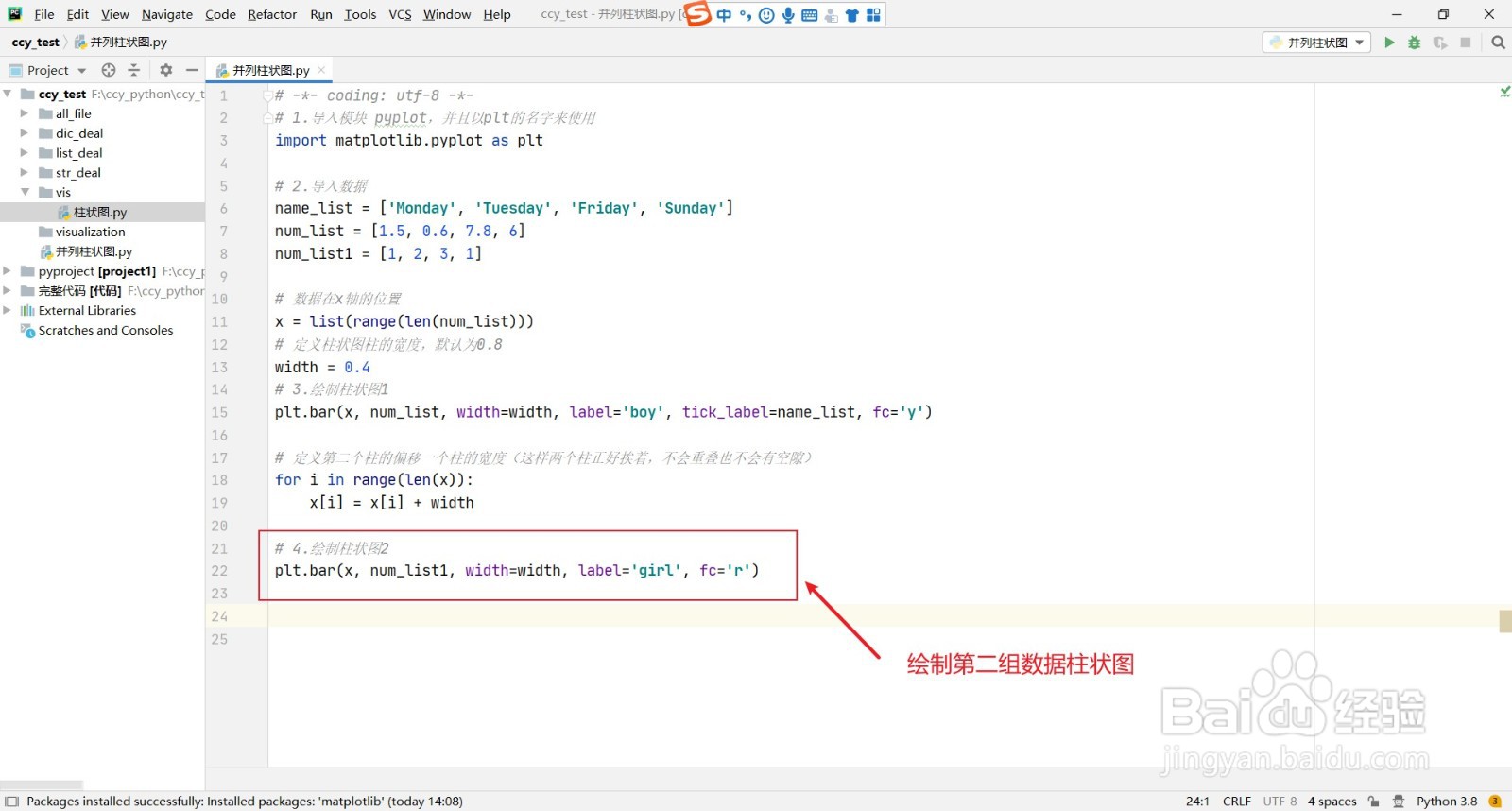Click the inspector hat icon in status bar
This screenshot has height=811, width=1512.
[1399, 802]
